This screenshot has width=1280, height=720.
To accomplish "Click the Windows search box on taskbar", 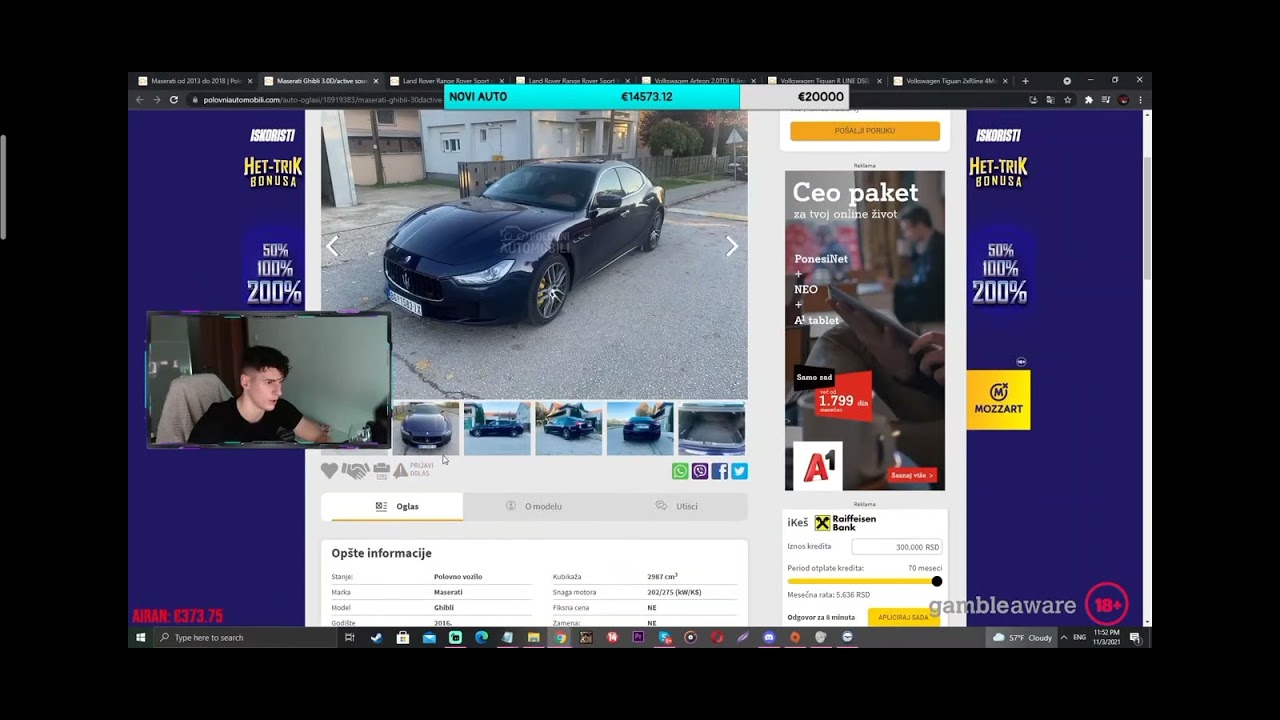I will pos(245,637).
